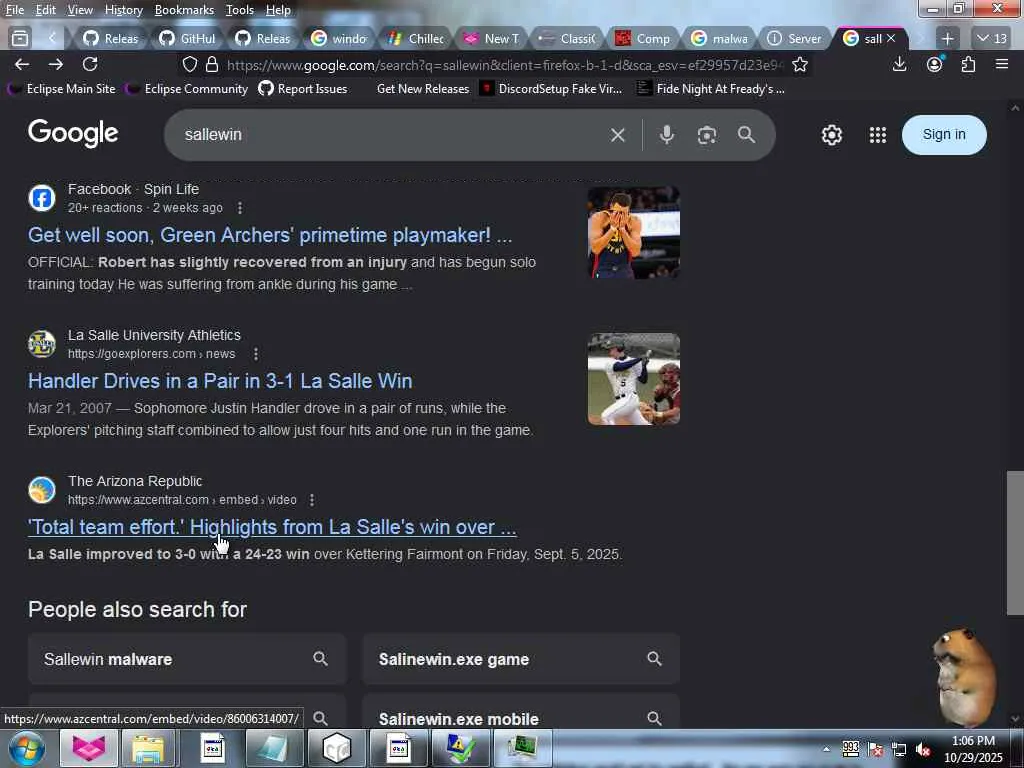Viewport: 1024px width, 768px height.
Task: Open the Google apps grid
Action: tap(878, 135)
